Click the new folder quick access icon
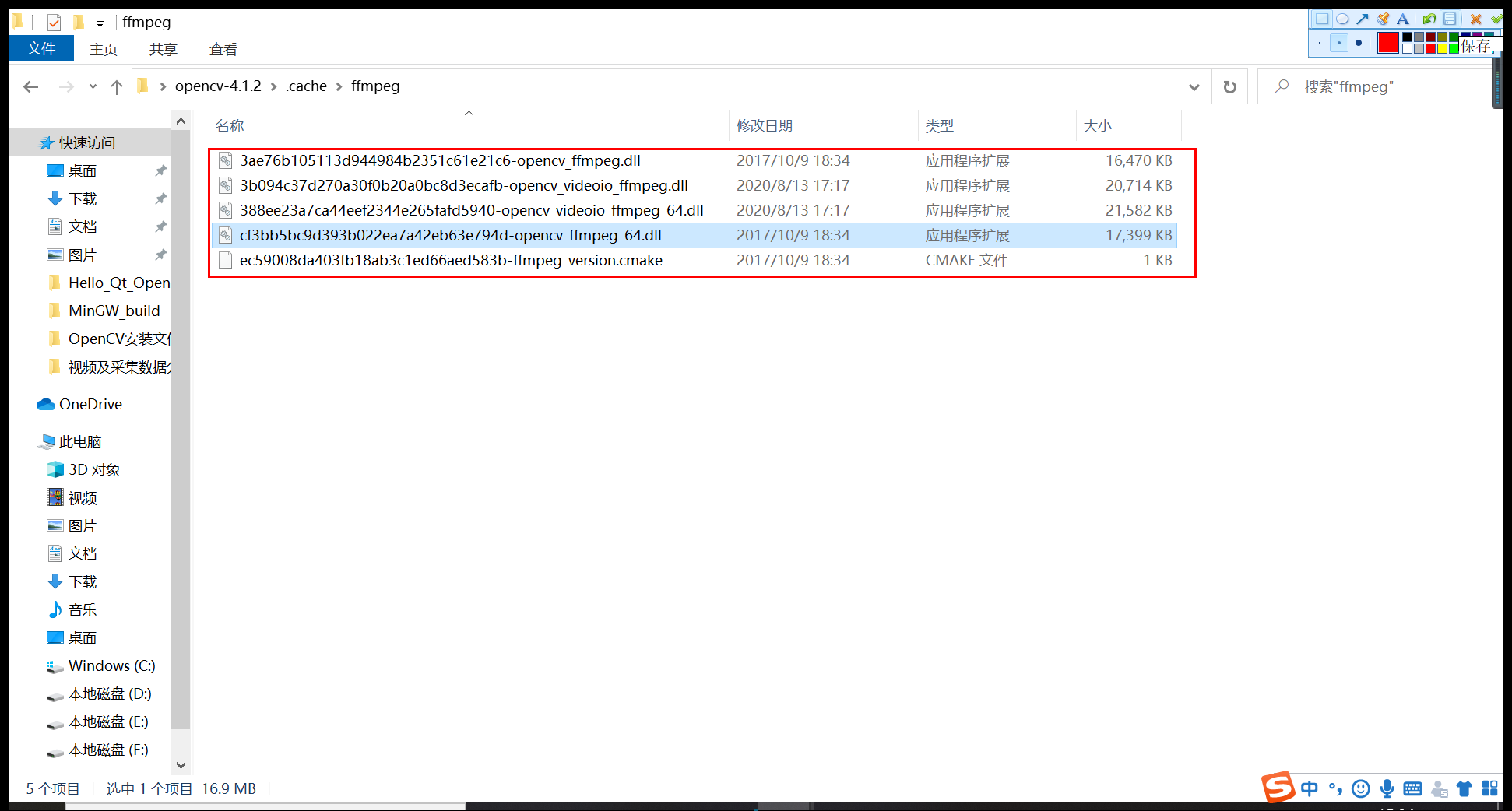The height and width of the screenshot is (811, 1512). tap(78, 23)
